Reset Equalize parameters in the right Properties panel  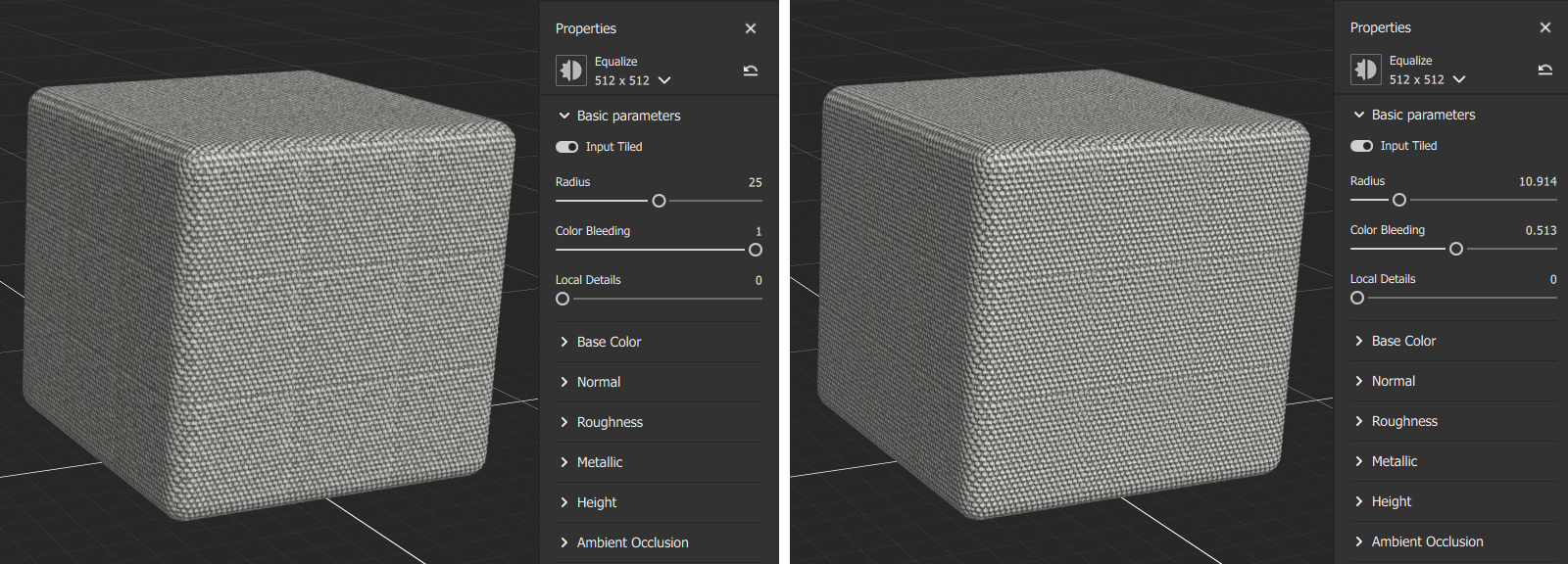coord(1545,70)
